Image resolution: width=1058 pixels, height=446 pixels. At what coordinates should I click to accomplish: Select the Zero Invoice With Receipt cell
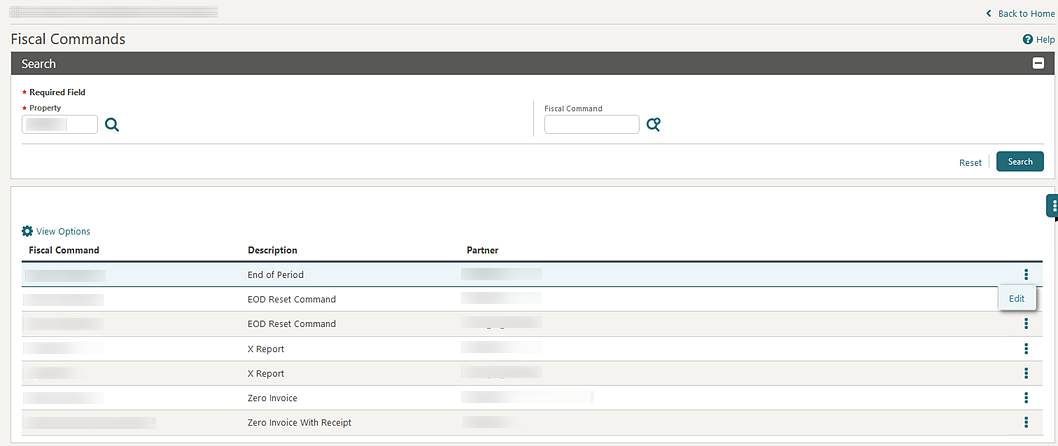[x=300, y=422]
